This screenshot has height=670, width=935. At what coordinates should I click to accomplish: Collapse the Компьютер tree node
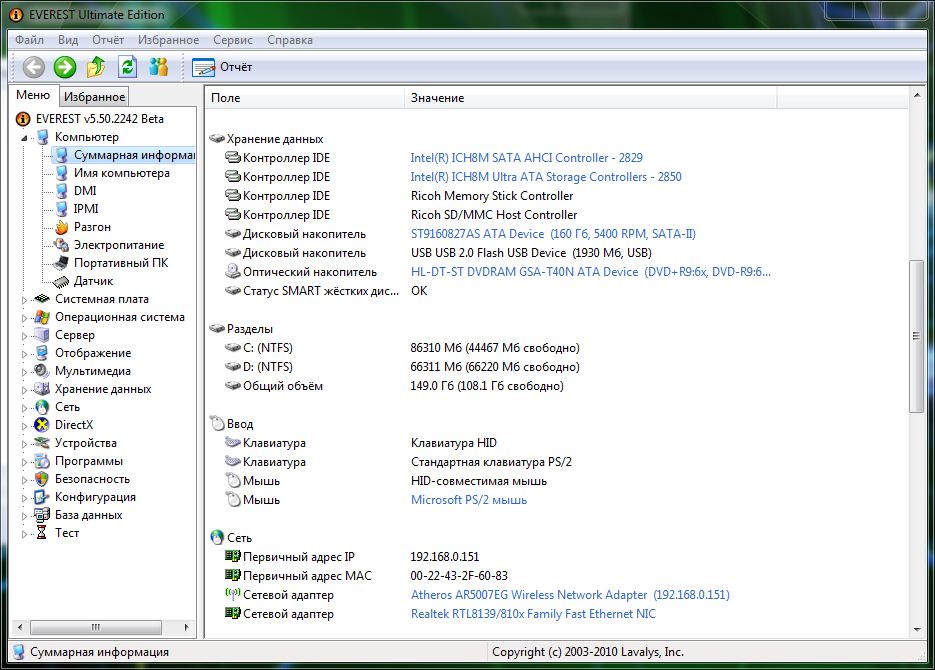24,138
